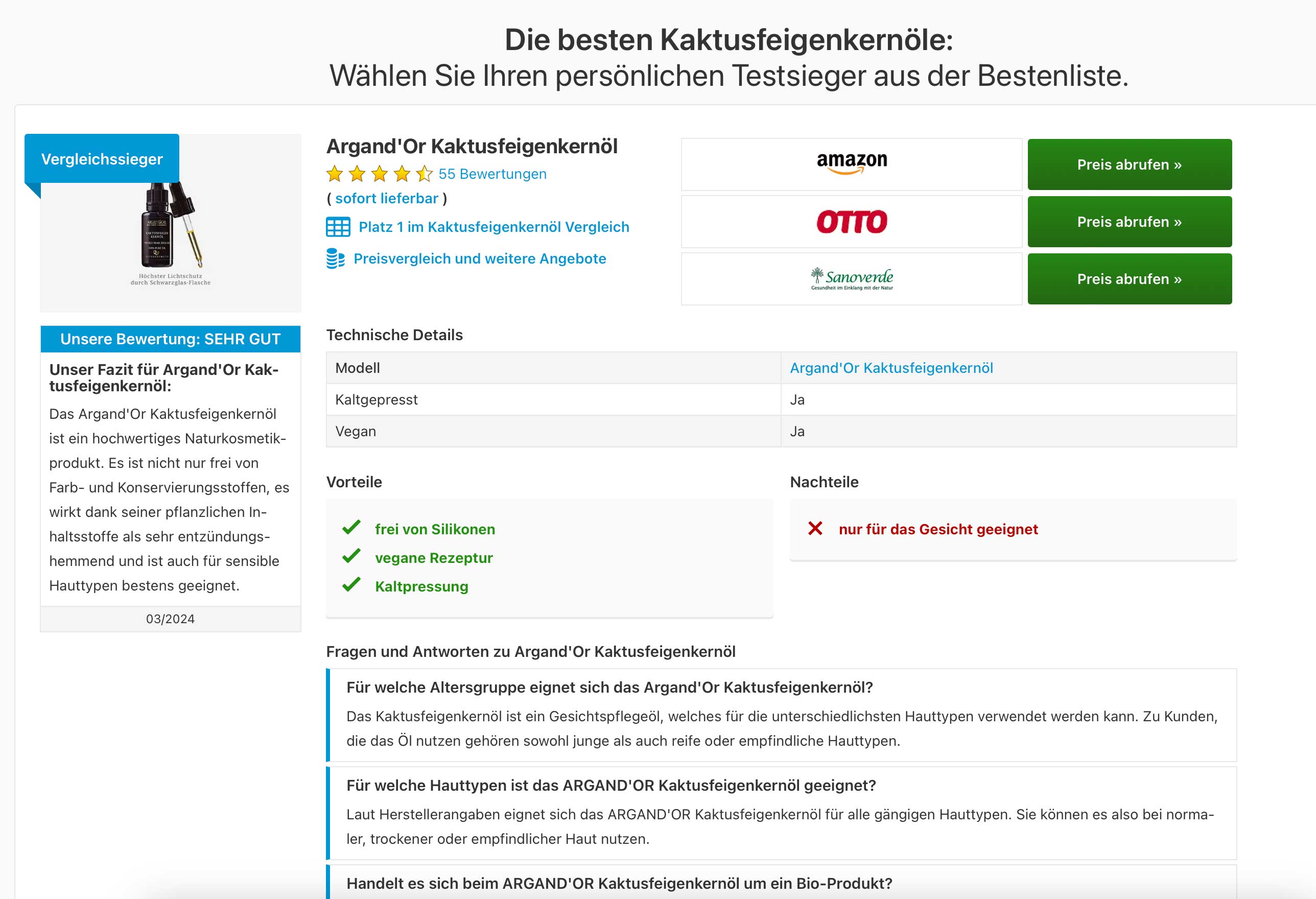Open the 55 Bewertungen link
Image resolution: width=1316 pixels, height=899 pixels.
pos(492,174)
